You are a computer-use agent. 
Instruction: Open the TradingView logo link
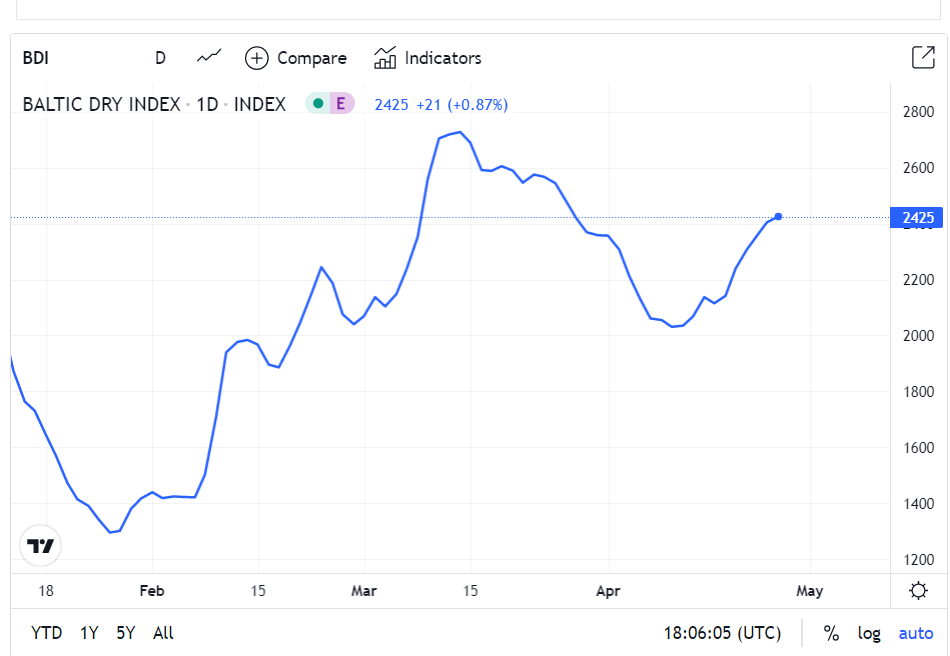pyautogui.click(x=41, y=545)
